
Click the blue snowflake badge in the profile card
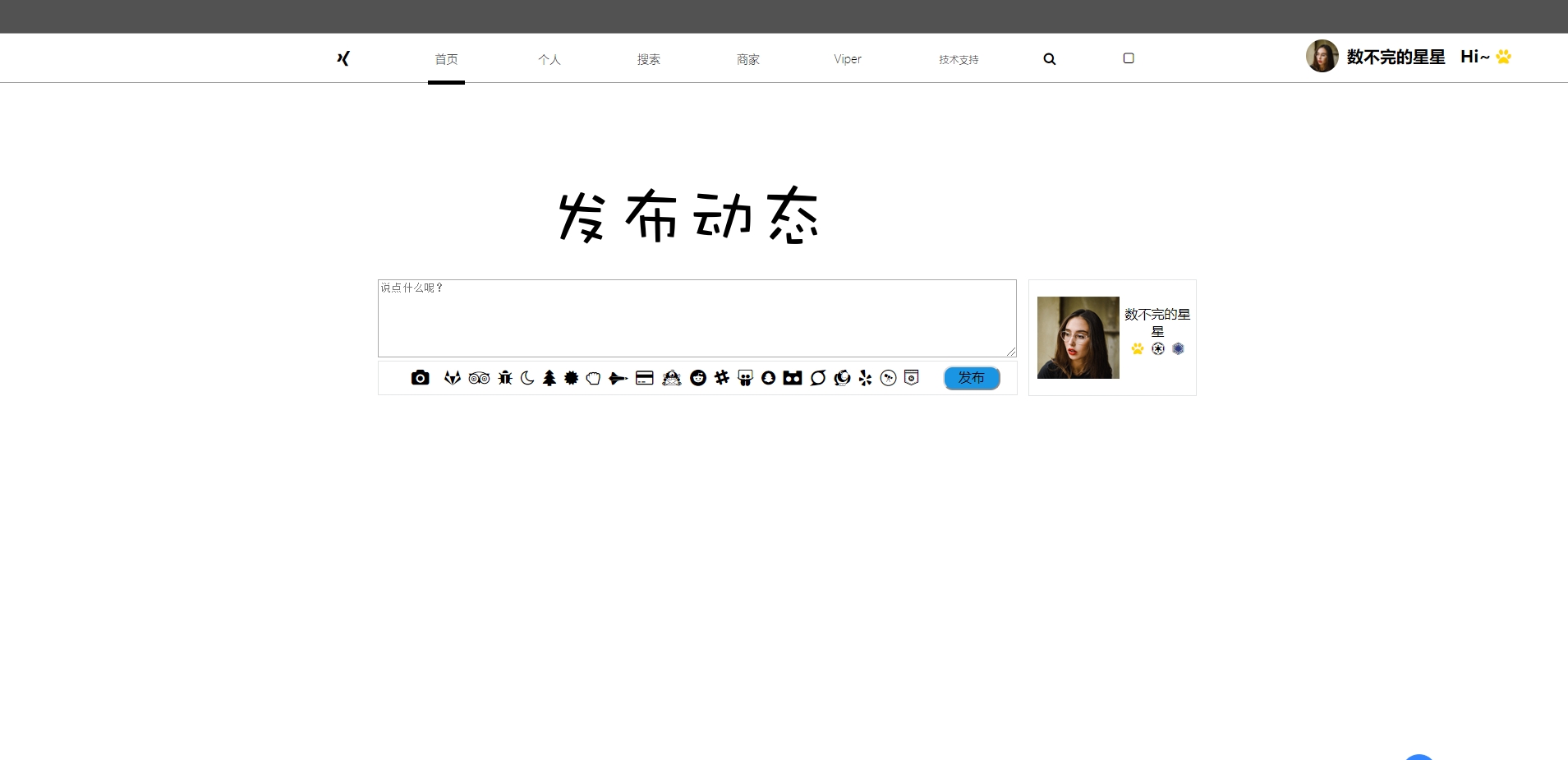click(1178, 348)
